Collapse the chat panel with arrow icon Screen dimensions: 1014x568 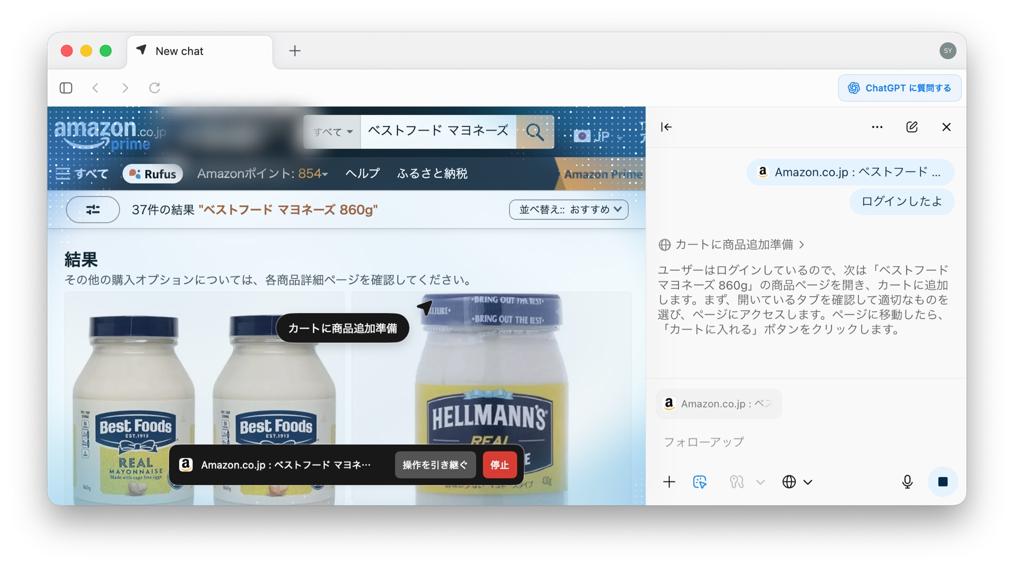(x=666, y=127)
